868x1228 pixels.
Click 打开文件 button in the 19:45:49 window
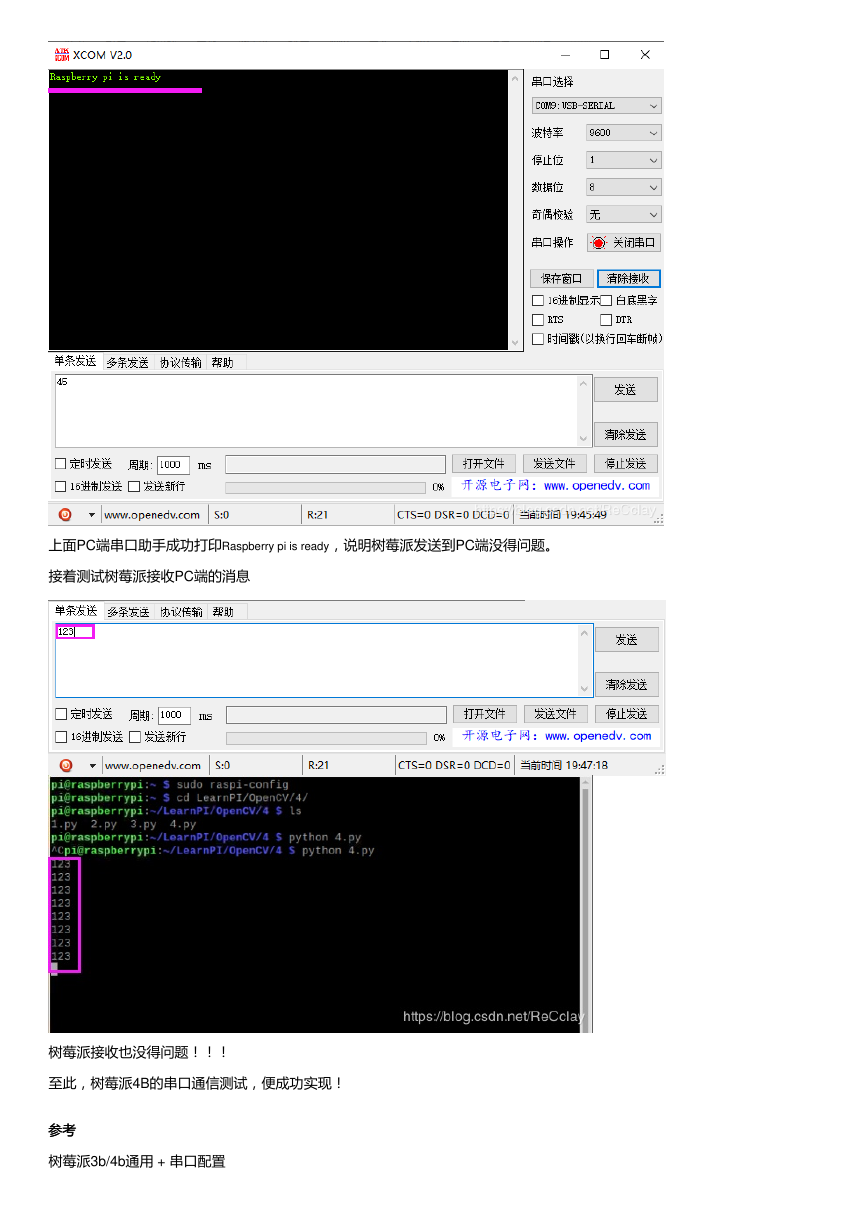coord(484,464)
